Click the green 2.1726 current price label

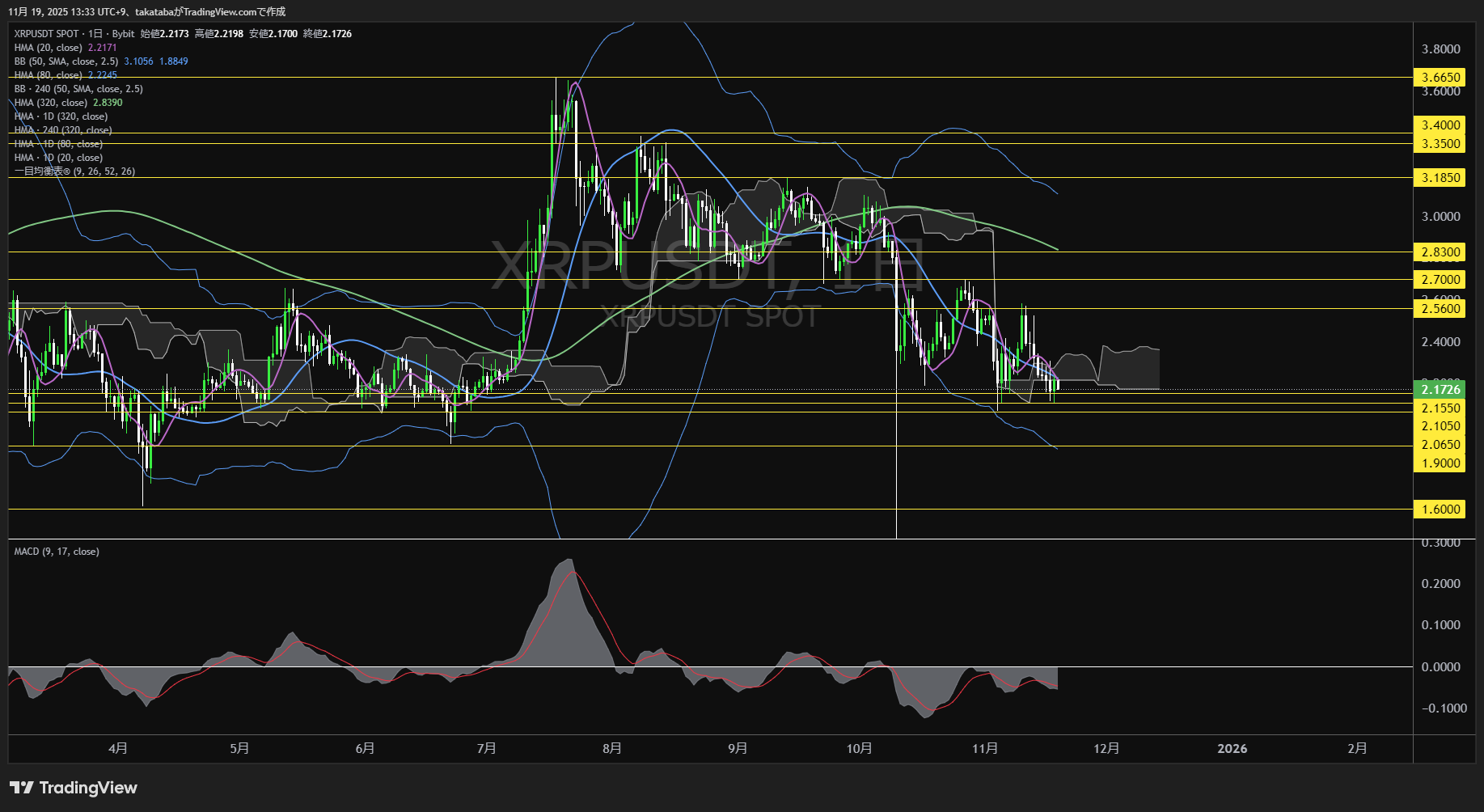click(1440, 389)
